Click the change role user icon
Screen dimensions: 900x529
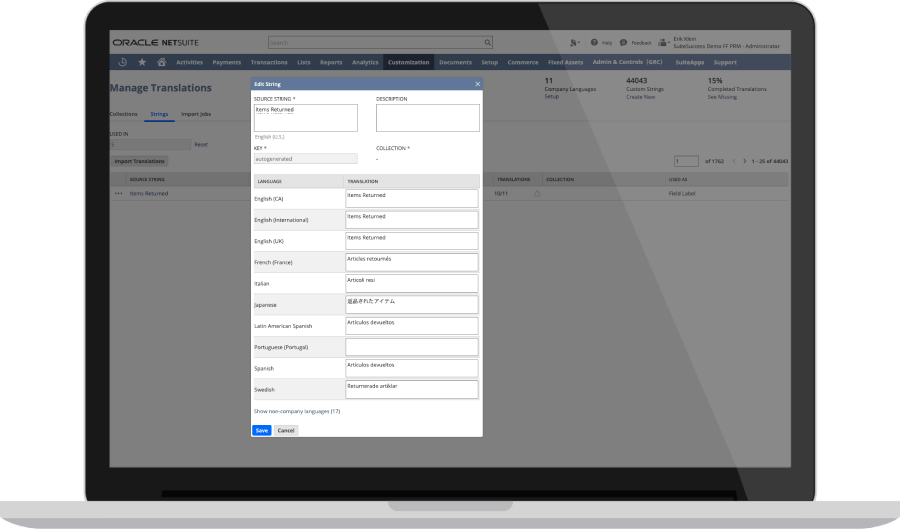coord(664,43)
